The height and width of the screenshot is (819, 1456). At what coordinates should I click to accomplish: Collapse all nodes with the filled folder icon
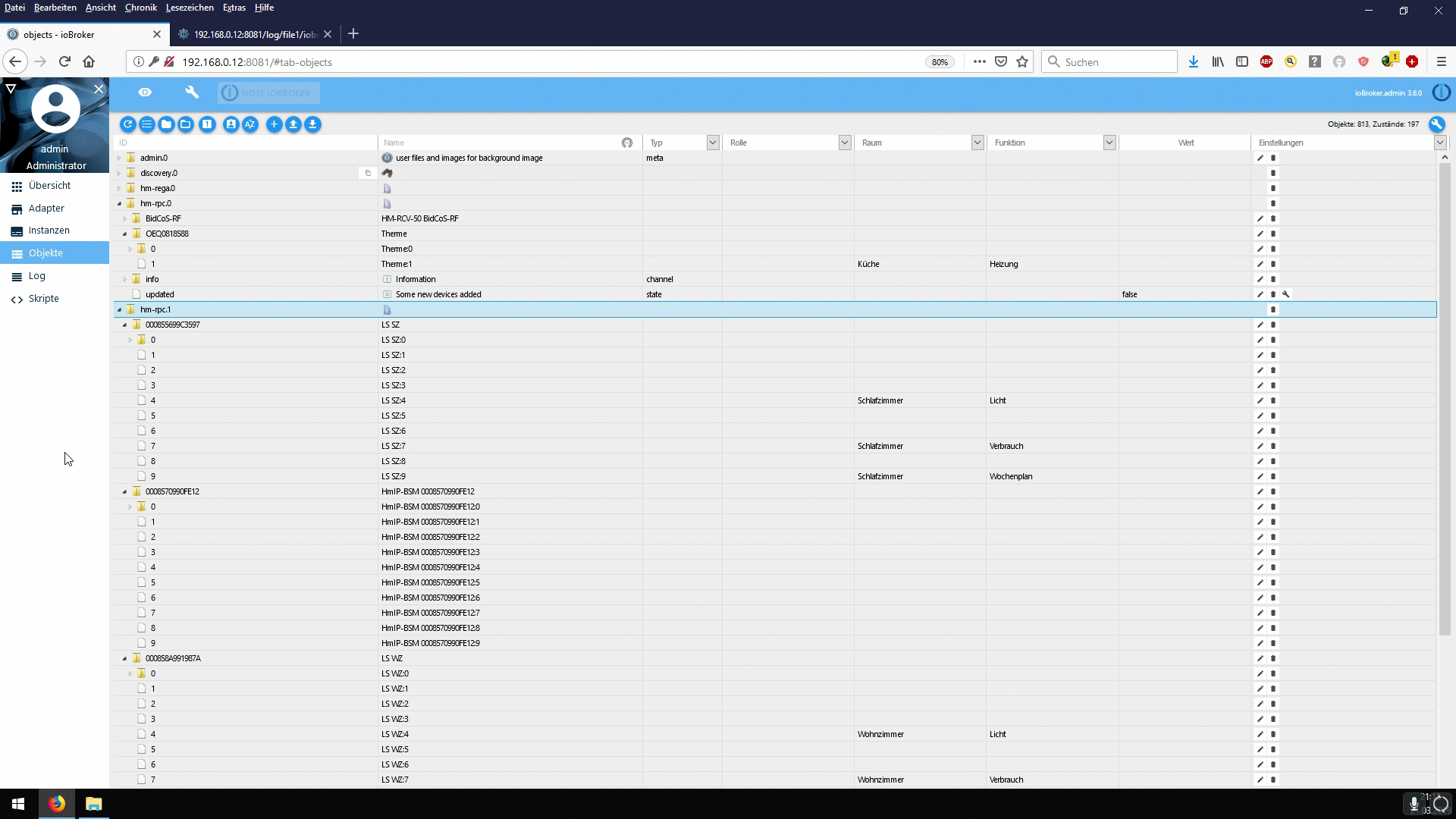pos(166,124)
